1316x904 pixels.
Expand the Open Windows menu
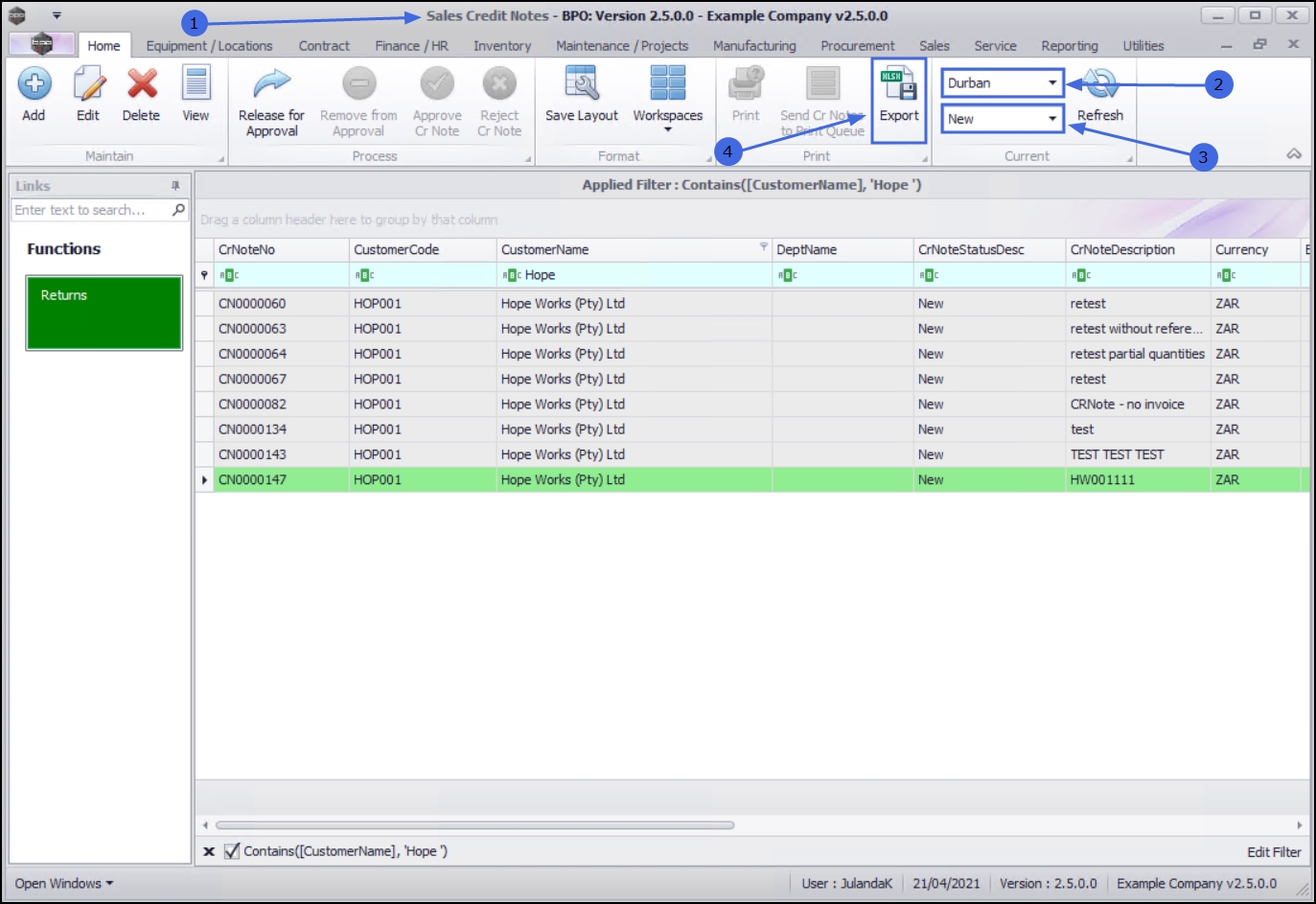(x=64, y=884)
